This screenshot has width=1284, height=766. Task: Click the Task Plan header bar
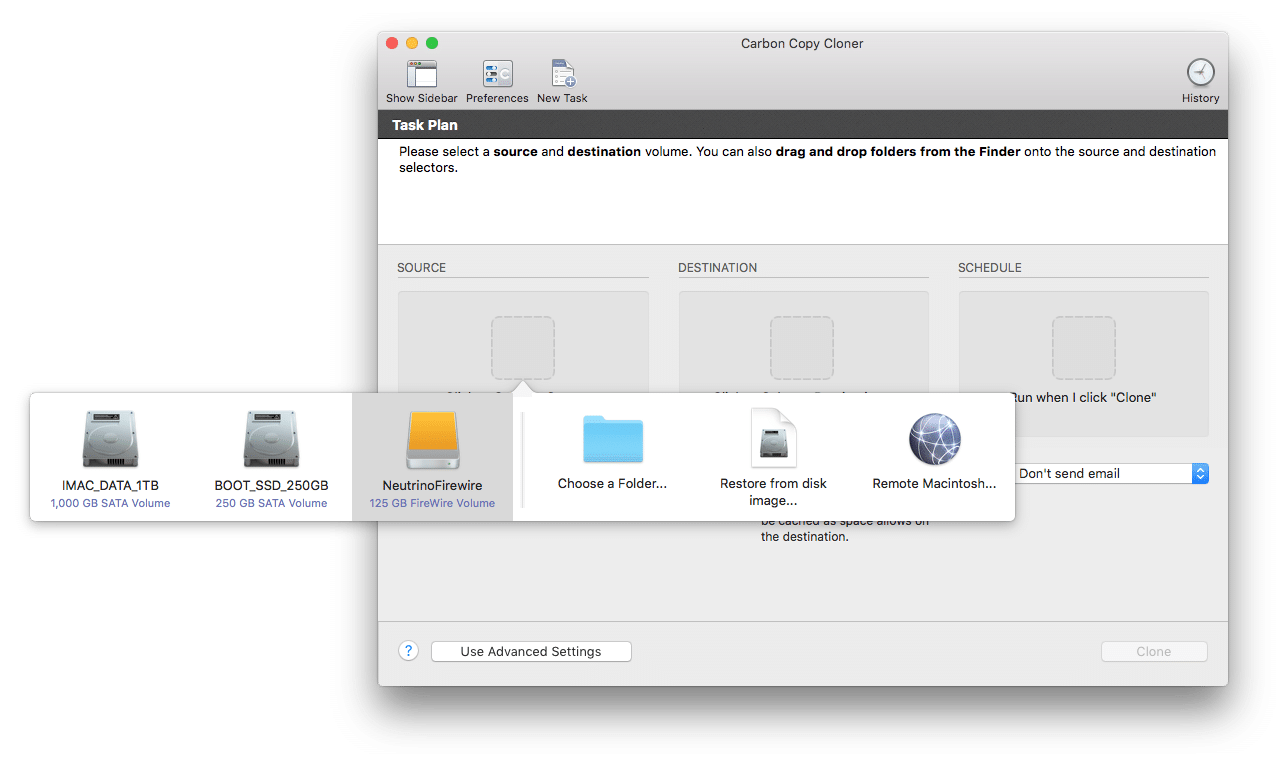coord(802,125)
